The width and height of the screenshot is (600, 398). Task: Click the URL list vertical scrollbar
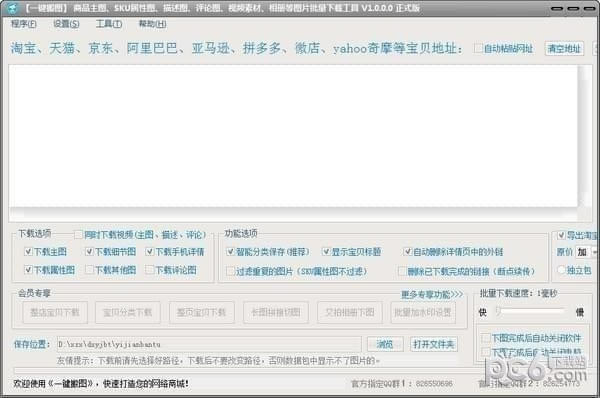584,136
